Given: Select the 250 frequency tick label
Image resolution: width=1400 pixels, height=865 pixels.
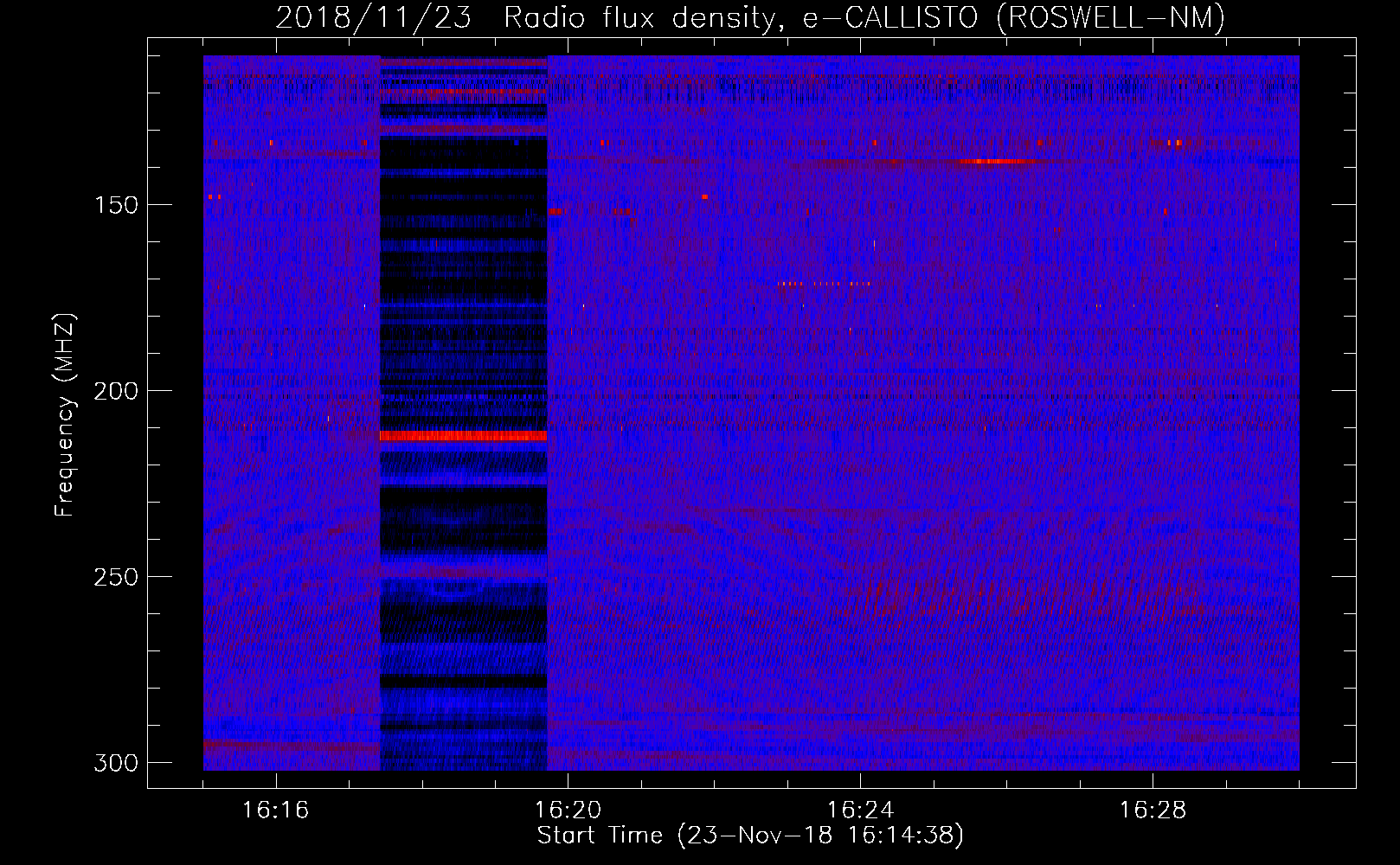Looking at the screenshot, I should [116, 577].
